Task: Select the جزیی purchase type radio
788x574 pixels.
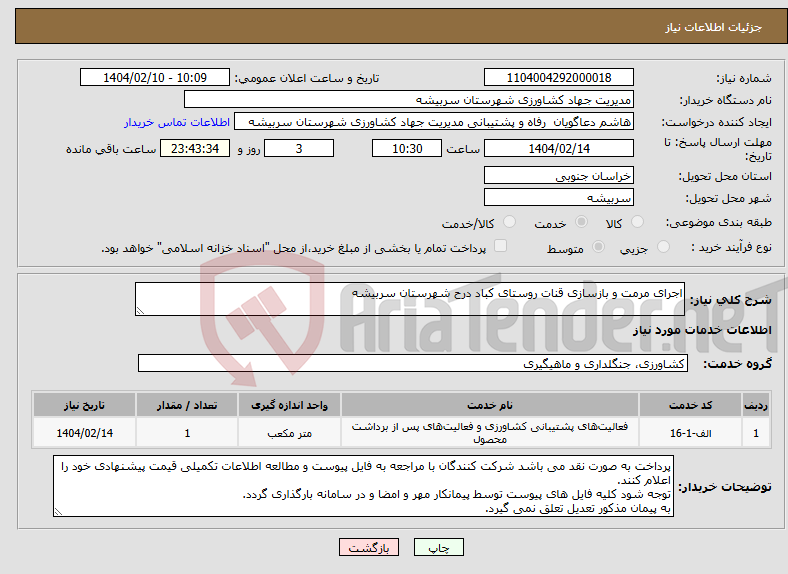Action: [x=663, y=247]
